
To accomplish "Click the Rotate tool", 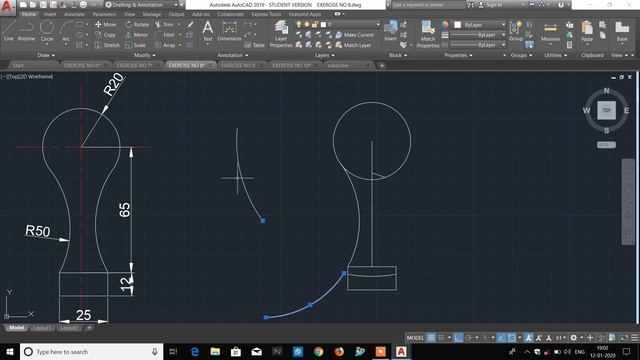I will [x=137, y=24].
